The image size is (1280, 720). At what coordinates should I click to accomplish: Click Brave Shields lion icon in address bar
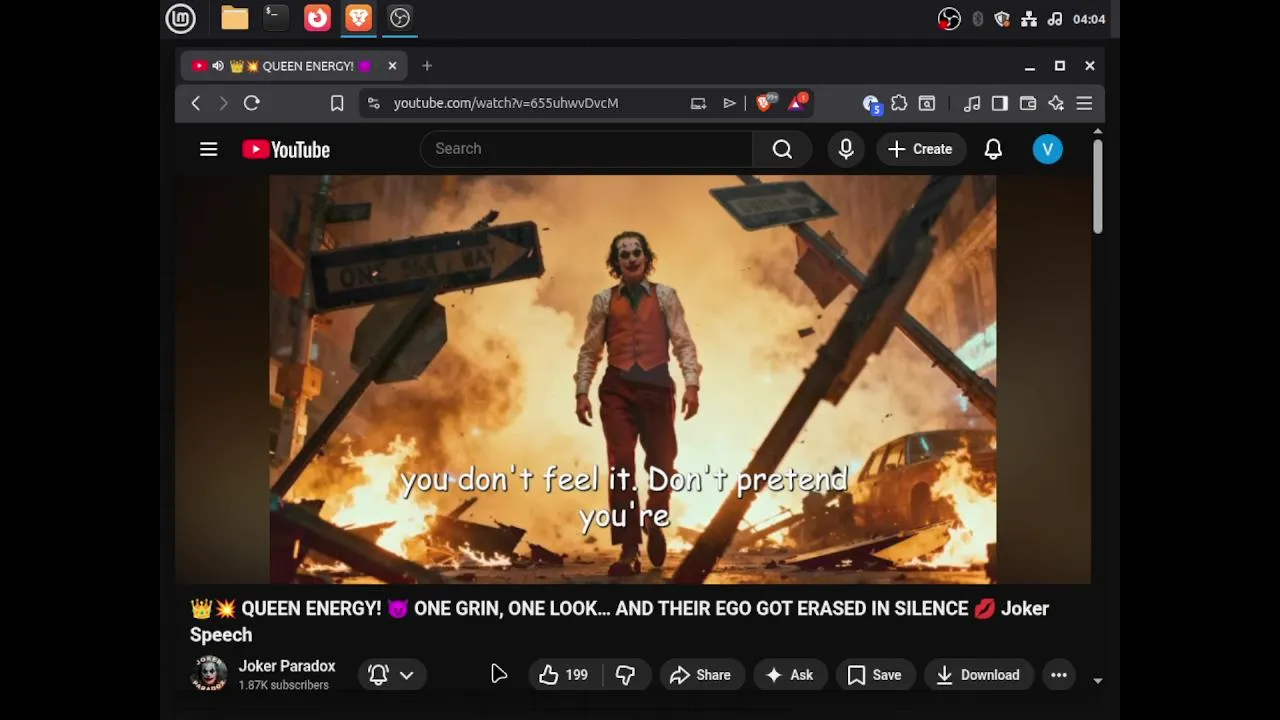[x=765, y=102]
